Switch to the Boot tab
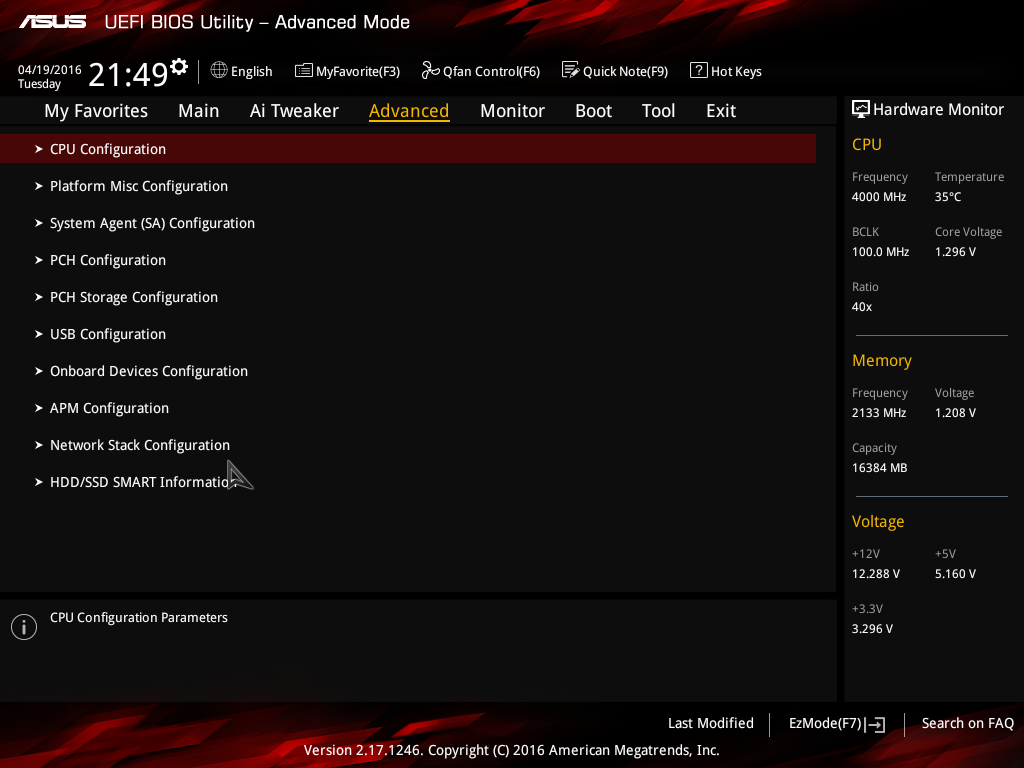The height and width of the screenshot is (768, 1024). [x=593, y=110]
